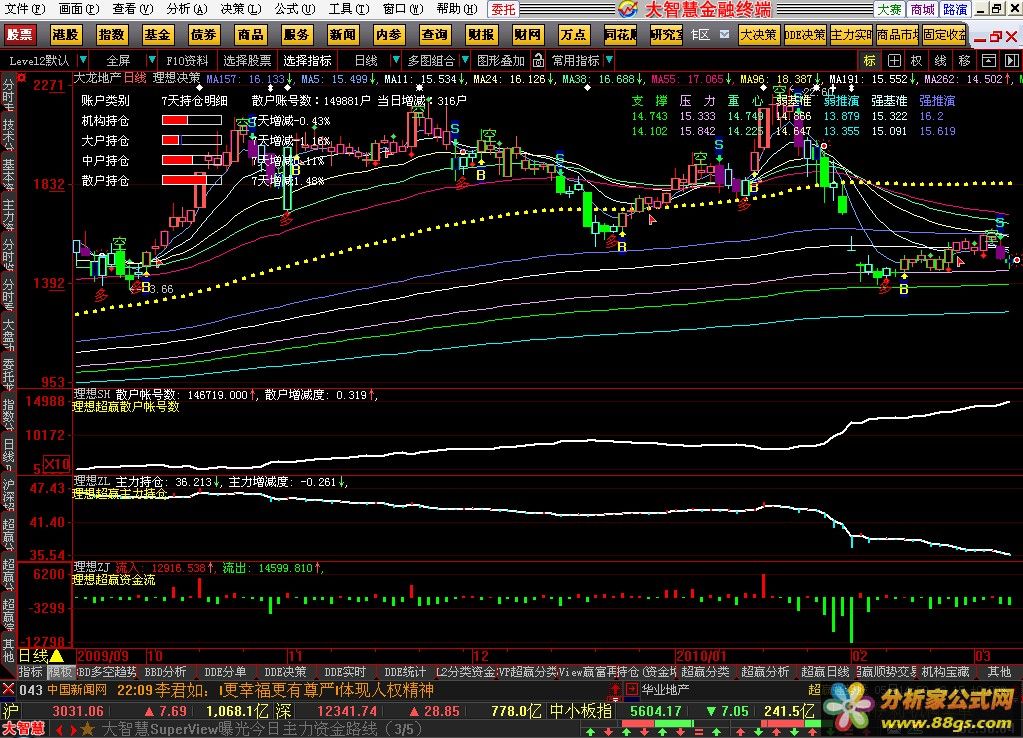Click 图形叠加 button

(x=500, y=61)
